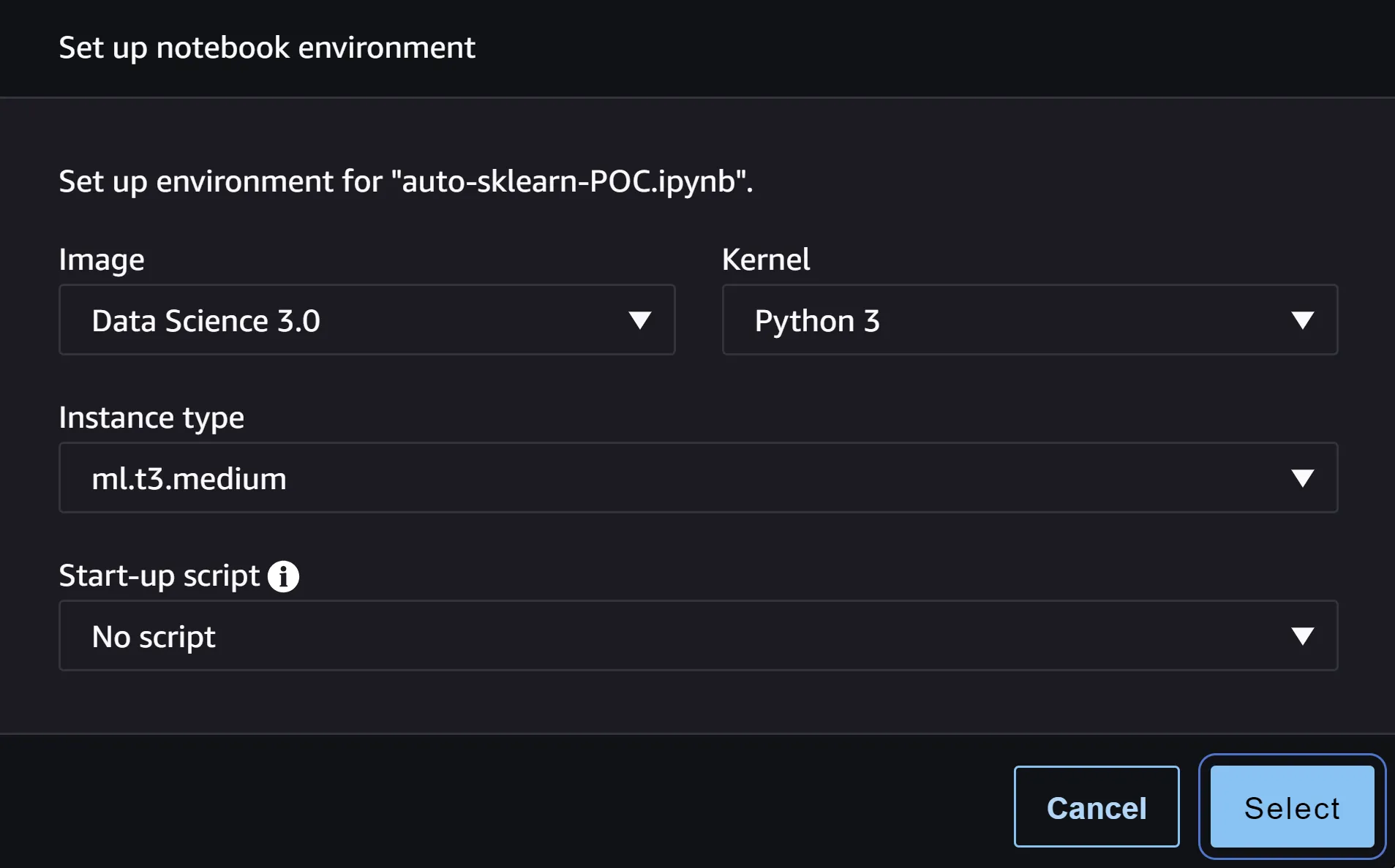
Task: Click the Kernel dropdown arrow
Action: [x=1301, y=320]
